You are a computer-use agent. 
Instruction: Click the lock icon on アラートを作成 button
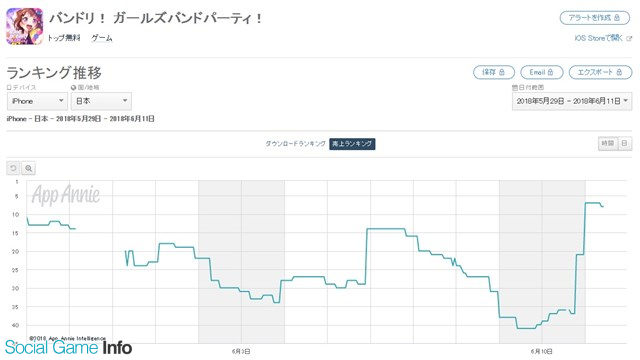pyautogui.click(x=617, y=18)
